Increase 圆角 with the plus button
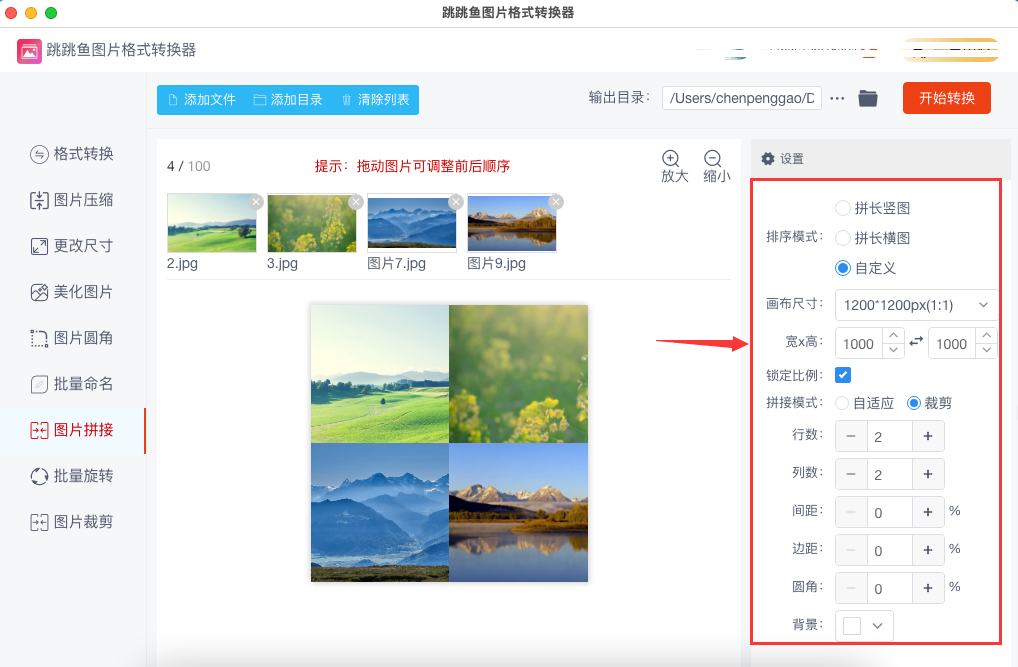The width and height of the screenshot is (1018, 667). point(928,588)
